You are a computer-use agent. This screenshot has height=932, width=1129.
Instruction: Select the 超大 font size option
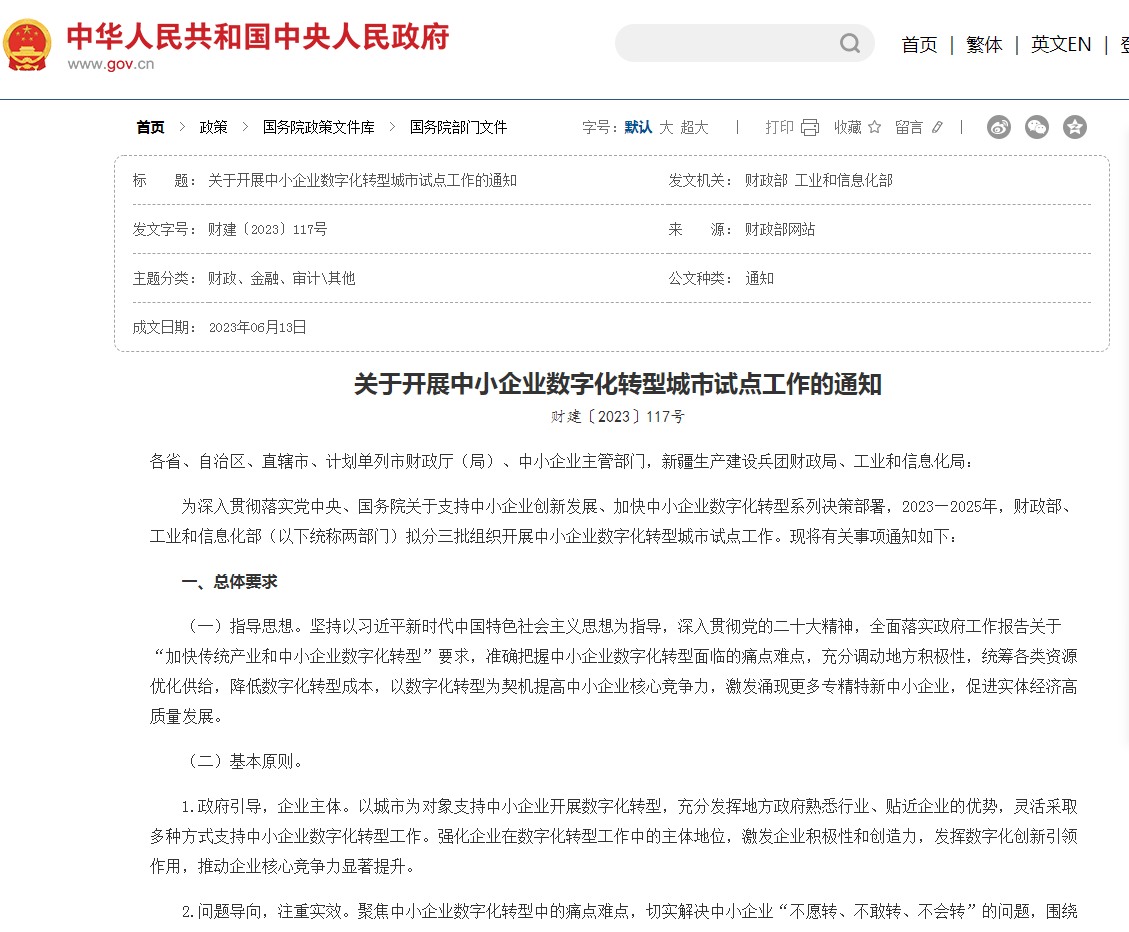(x=697, y=127)
